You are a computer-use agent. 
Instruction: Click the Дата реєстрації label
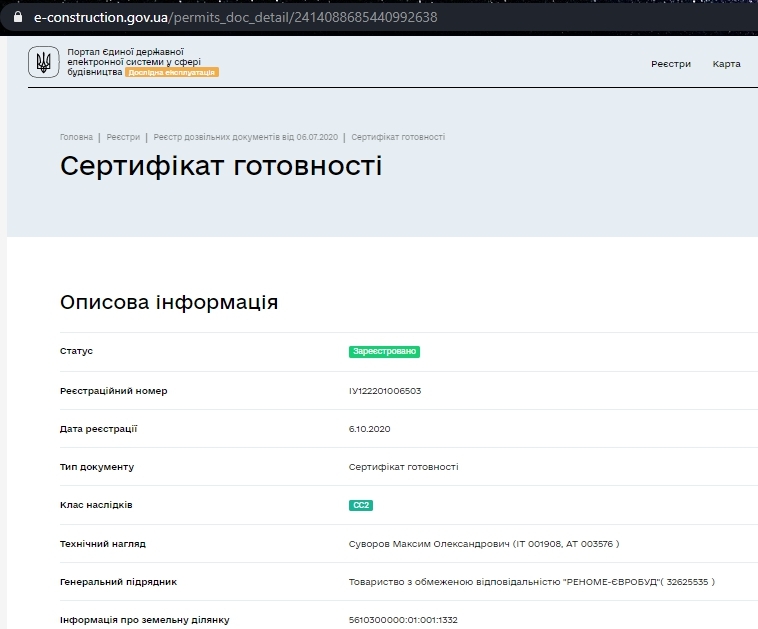(99, 429)
